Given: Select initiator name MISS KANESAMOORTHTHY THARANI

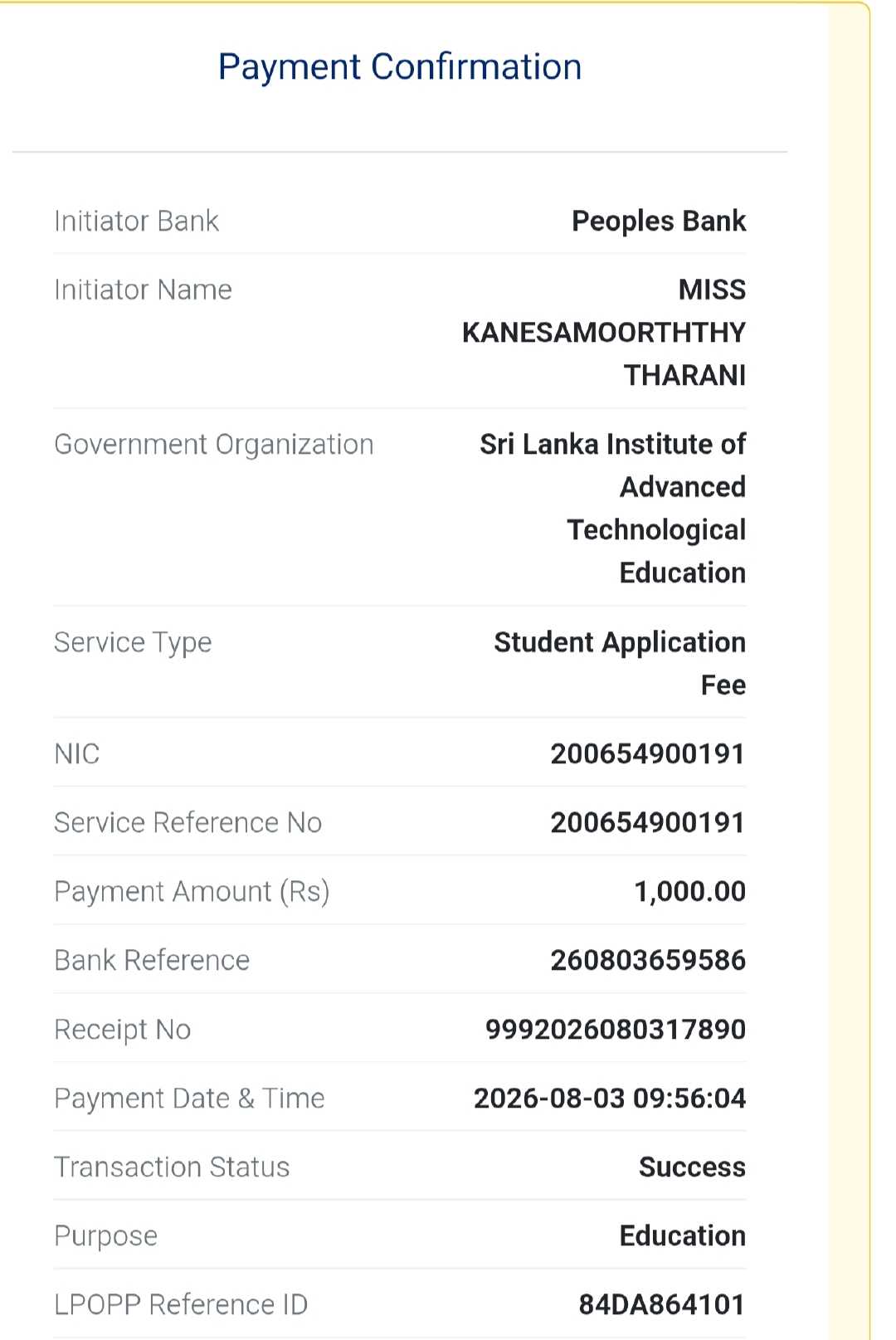Looking at the screenshot, I should click(x=604, y=332).
